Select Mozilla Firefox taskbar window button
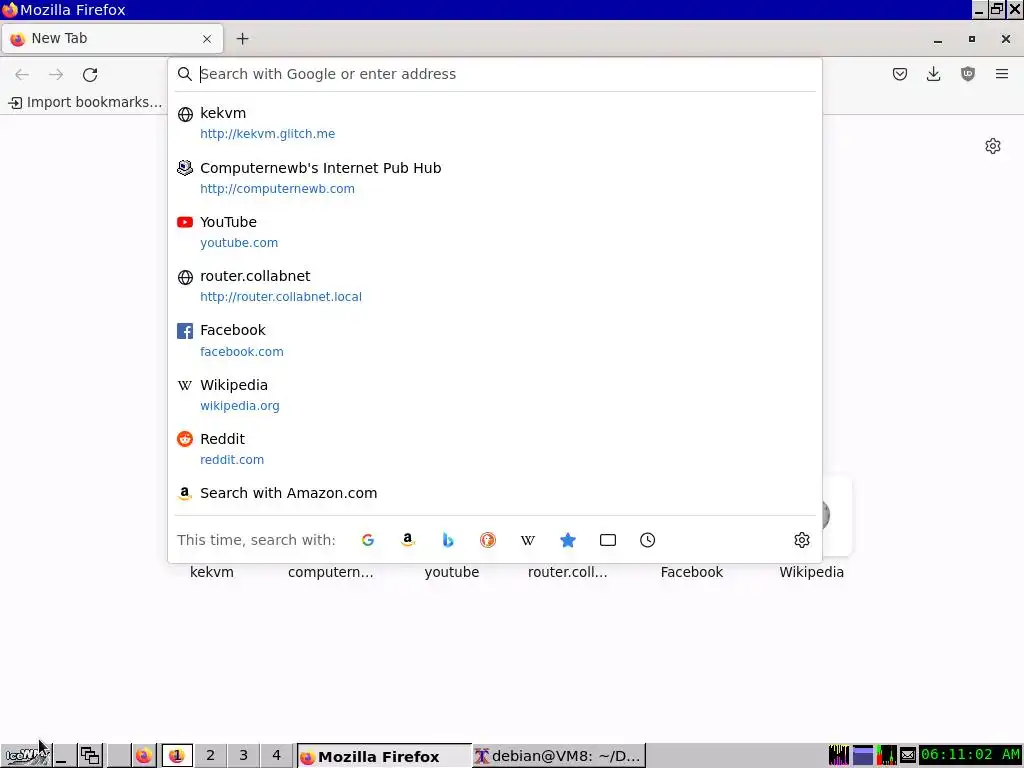This screenshot has width=1024, height=768. coord(384,756)
